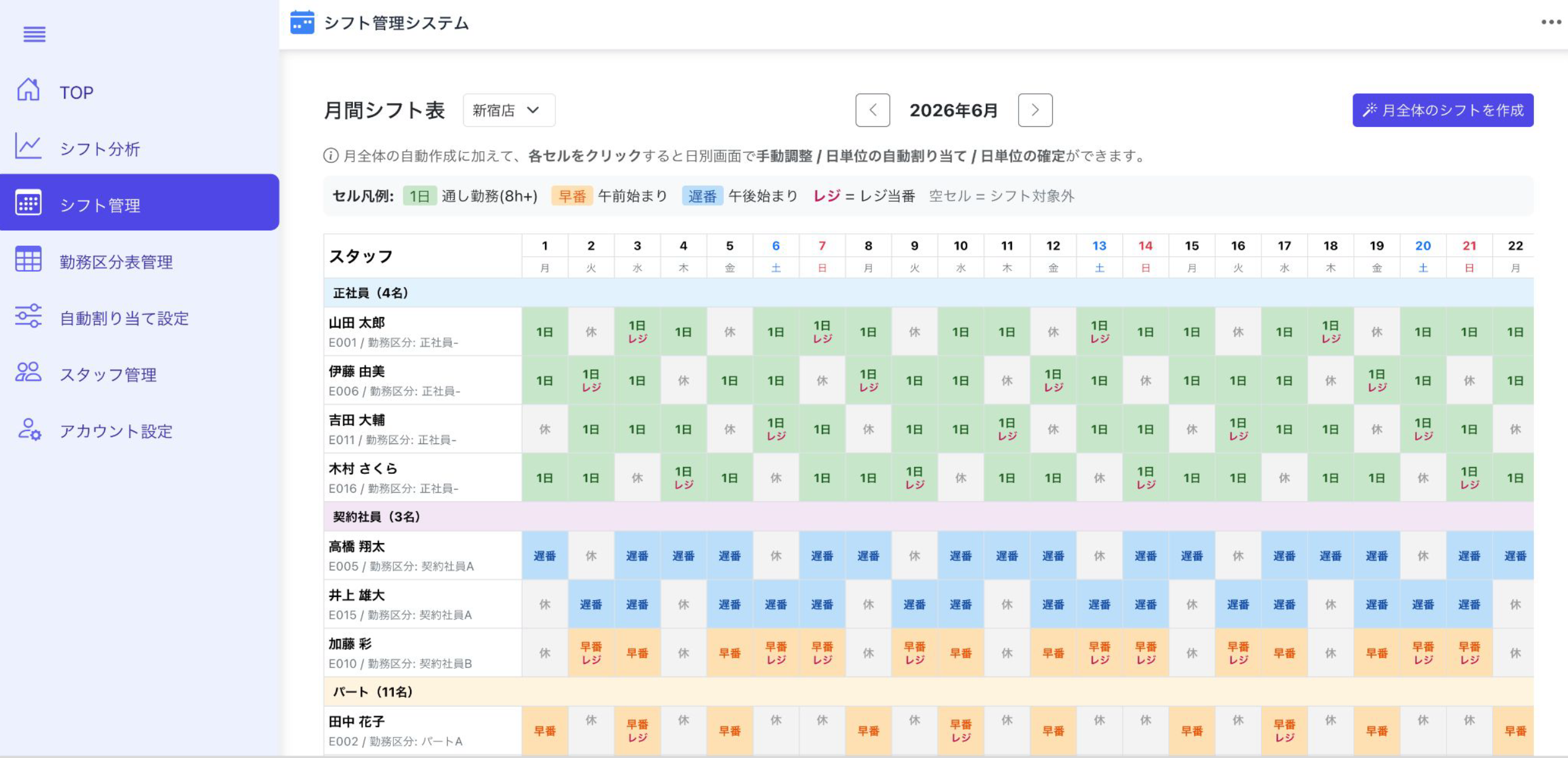Click 高橋 翔太's day 1 遅番 cell
This screenshot has height=758, width=1568.
pos(545,555)
